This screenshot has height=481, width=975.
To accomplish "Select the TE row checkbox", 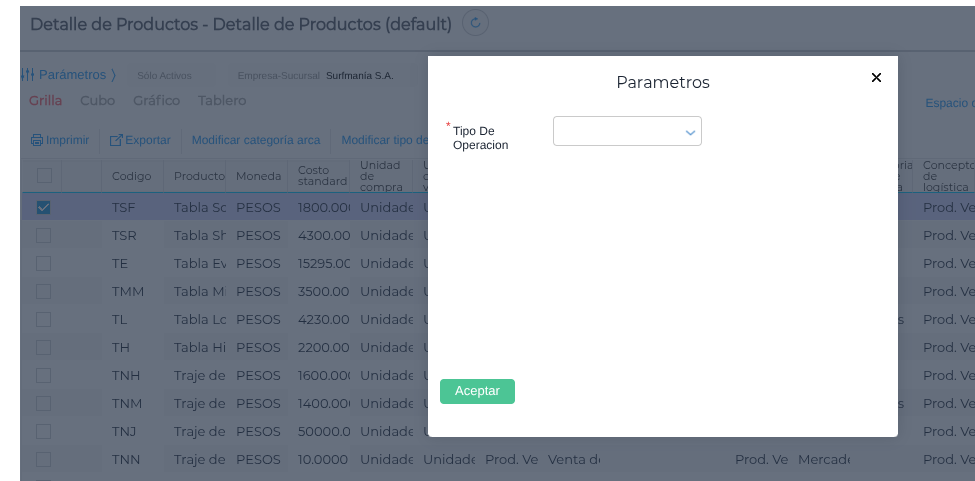I will click(44, 264).
